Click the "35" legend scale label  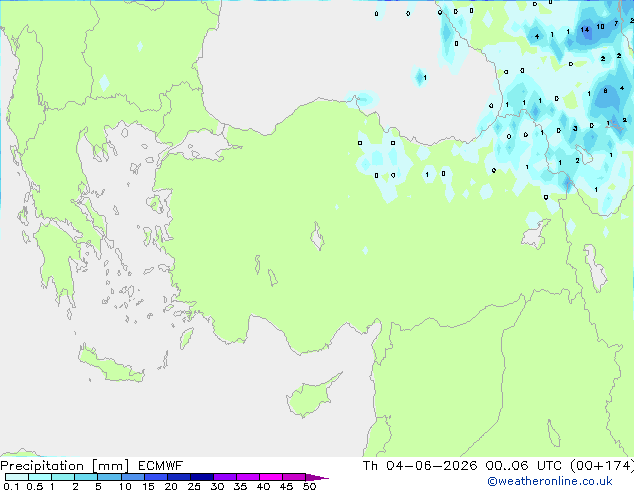coord(240,486)
